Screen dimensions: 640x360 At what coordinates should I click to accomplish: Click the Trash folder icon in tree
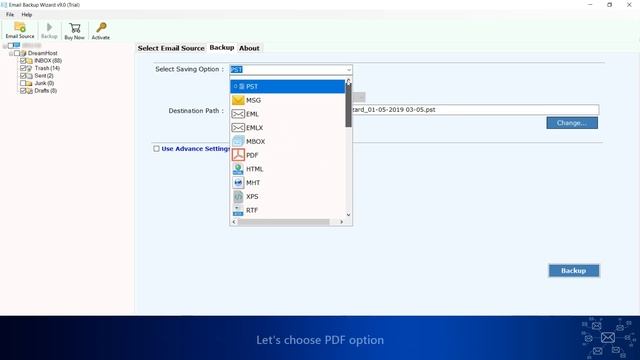coord(29,68)
